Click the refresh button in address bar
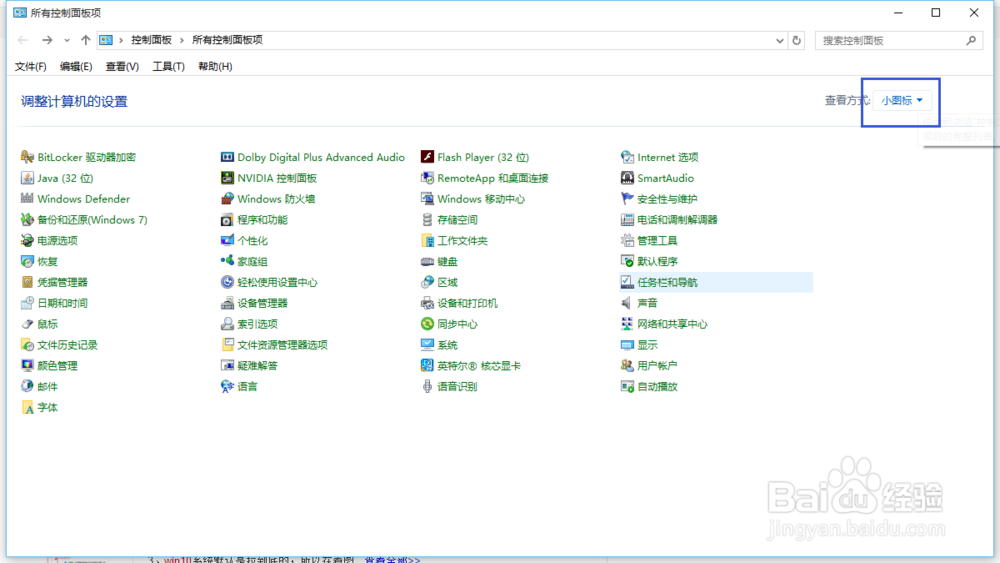The image size is (1000, 563). tap(797, 40)
